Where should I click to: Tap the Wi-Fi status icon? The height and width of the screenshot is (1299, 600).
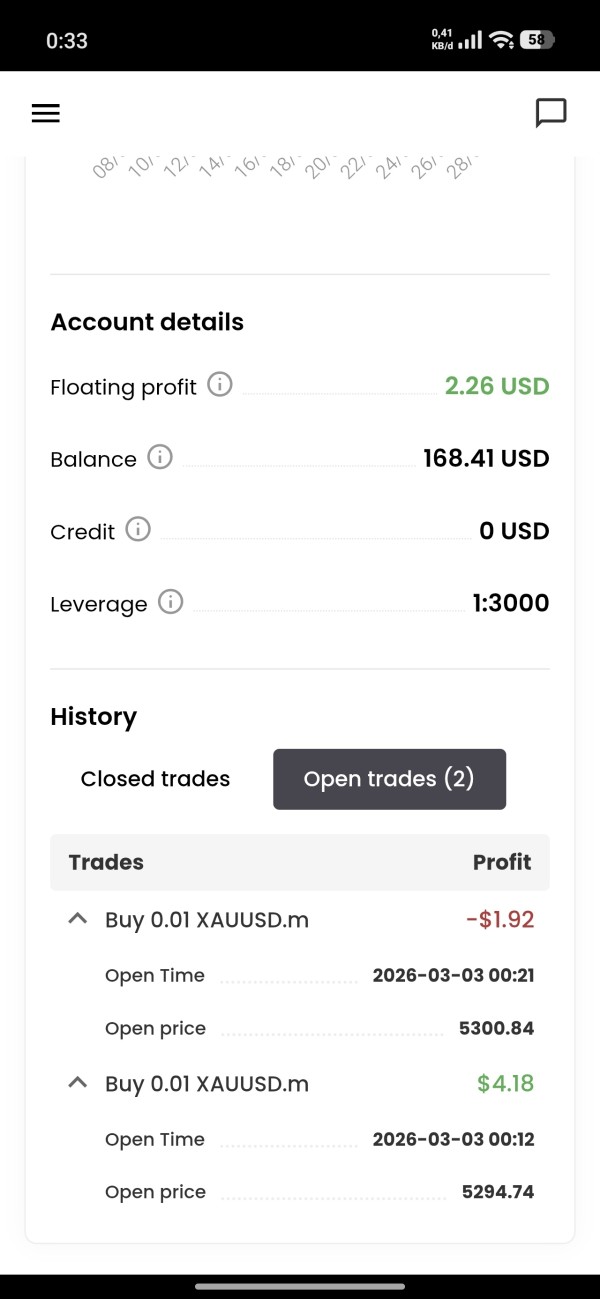[502, 40]
